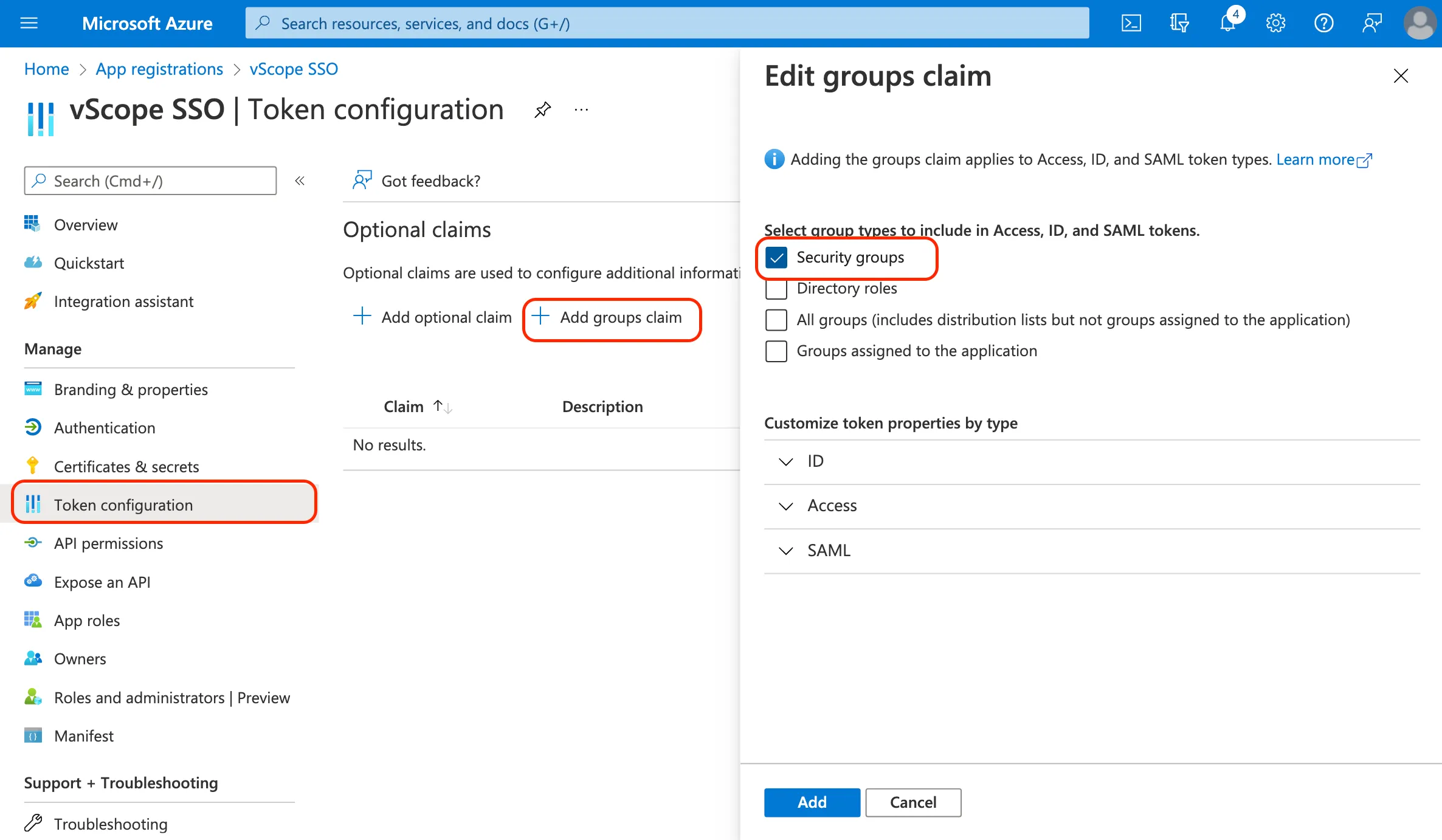Open the notifications bell

click(x=1228, y=23)
